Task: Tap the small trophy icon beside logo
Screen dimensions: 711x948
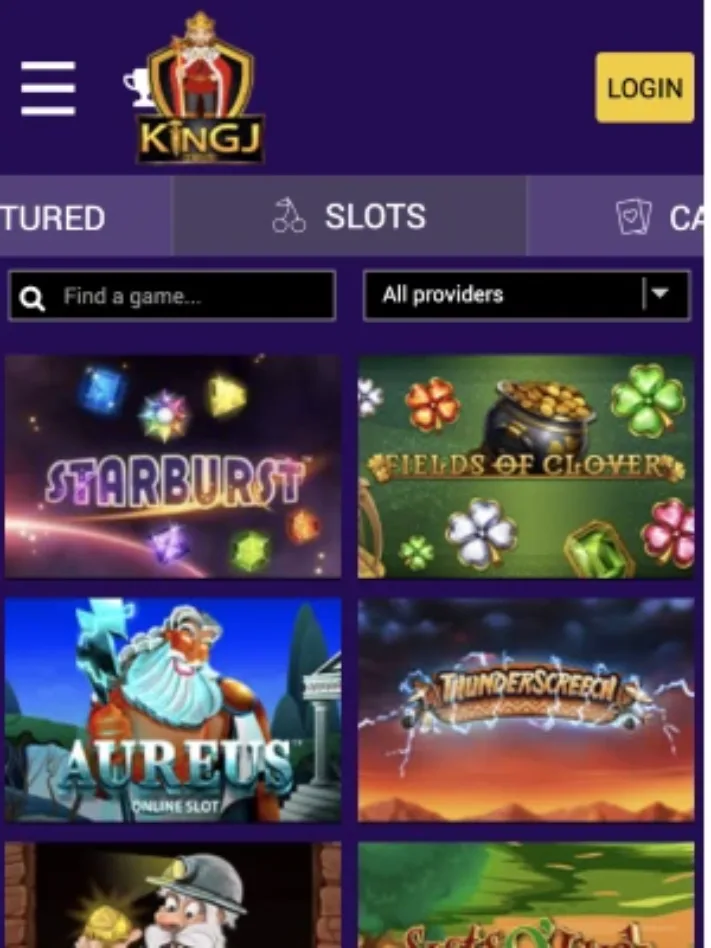Action: pos(138,88)
